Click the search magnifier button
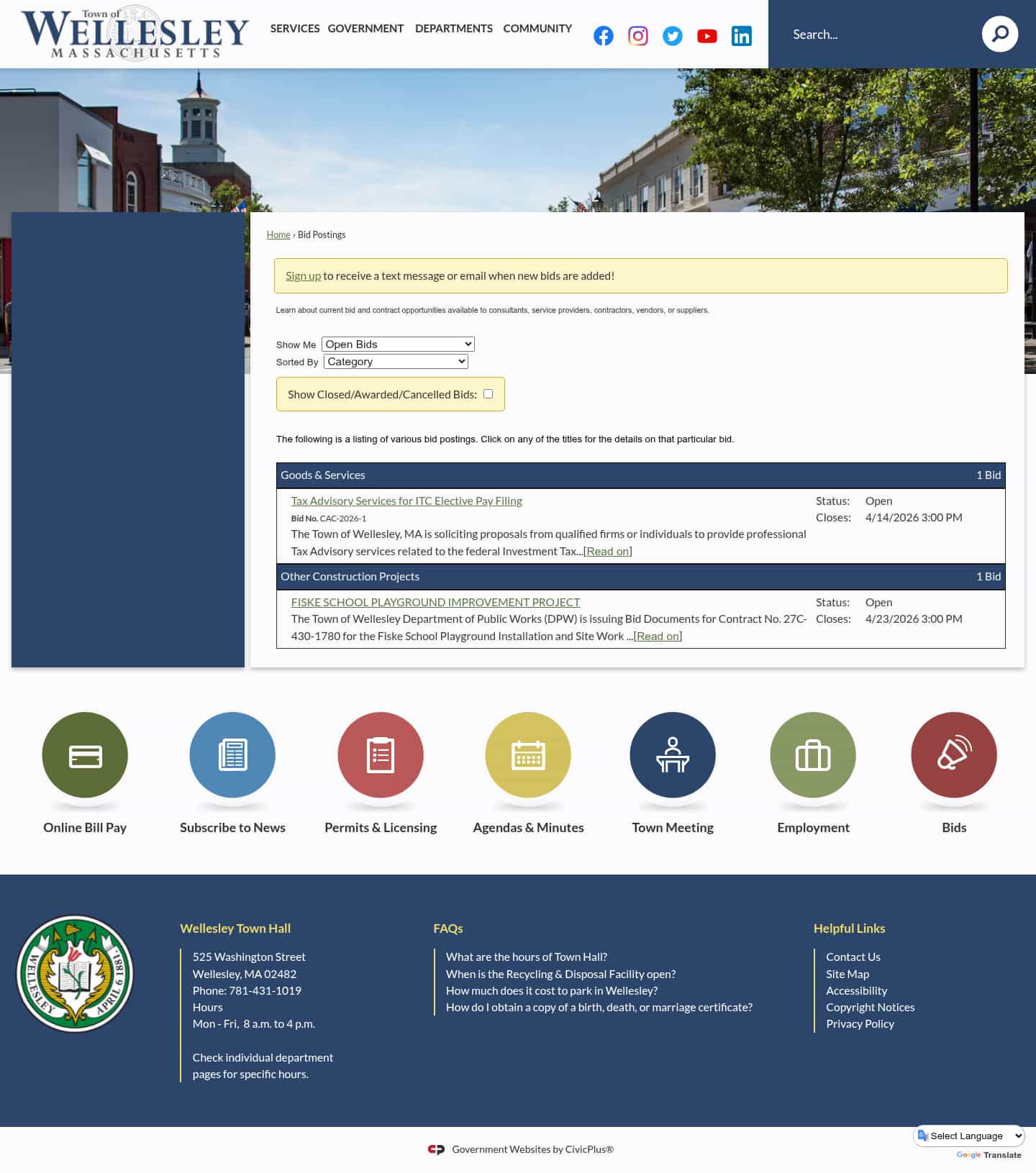 point(999,34)
